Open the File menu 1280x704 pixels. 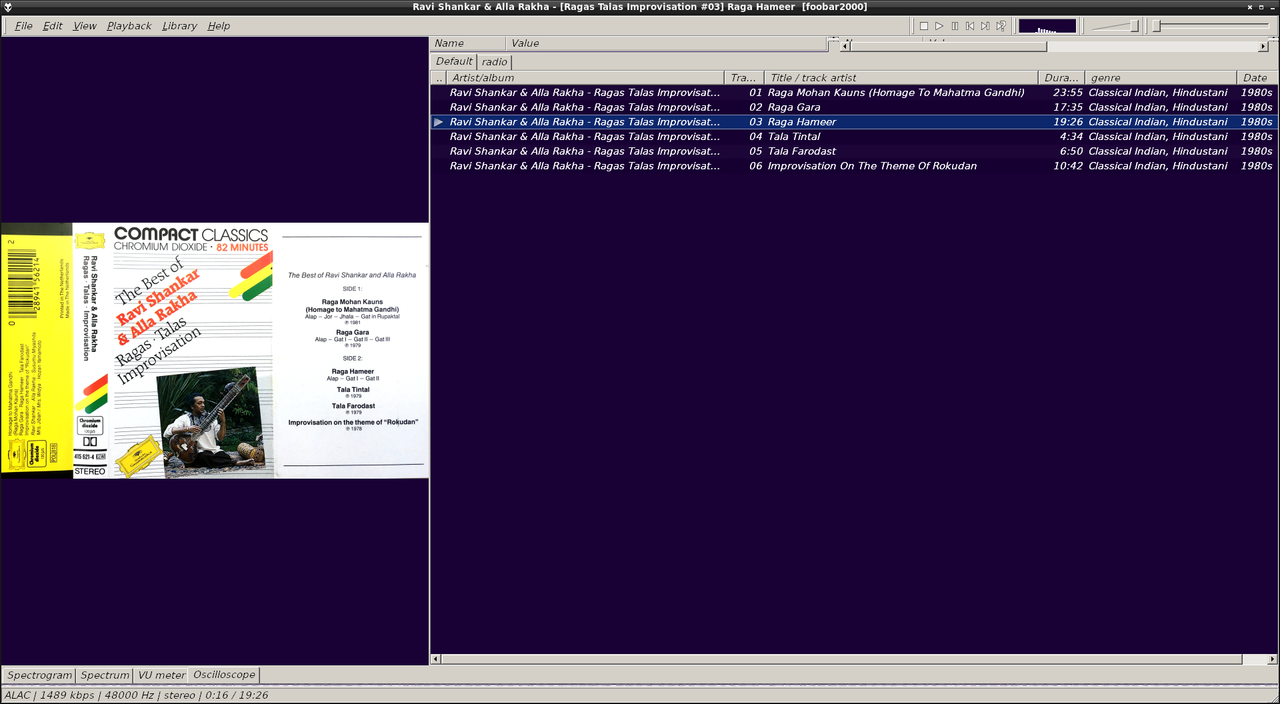[23, 26]
